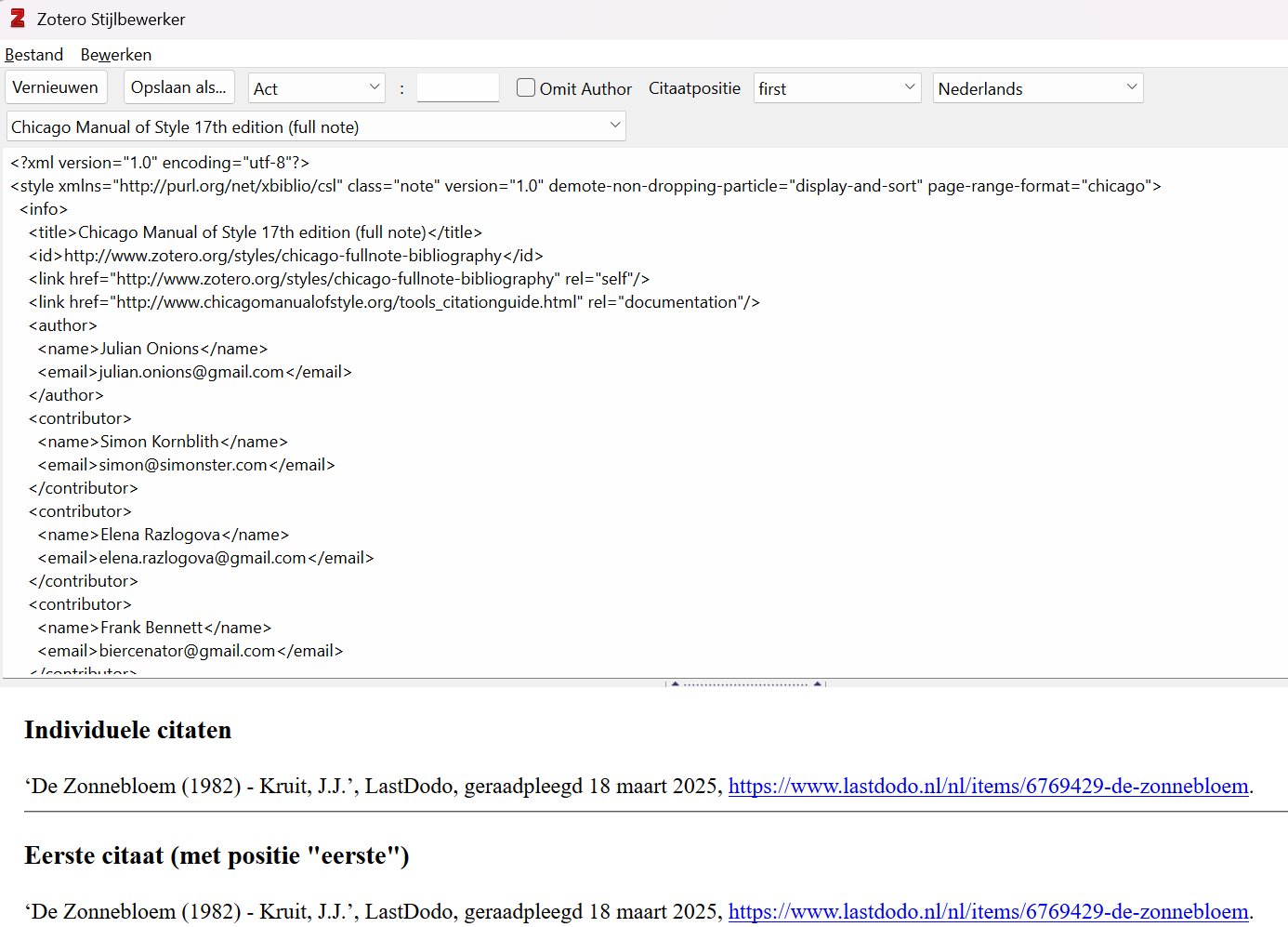Image resolution: width=1288 pixels, height=927 pixels.
Task: Click the simon@simonster.com email line
Action: click(187, 465)
